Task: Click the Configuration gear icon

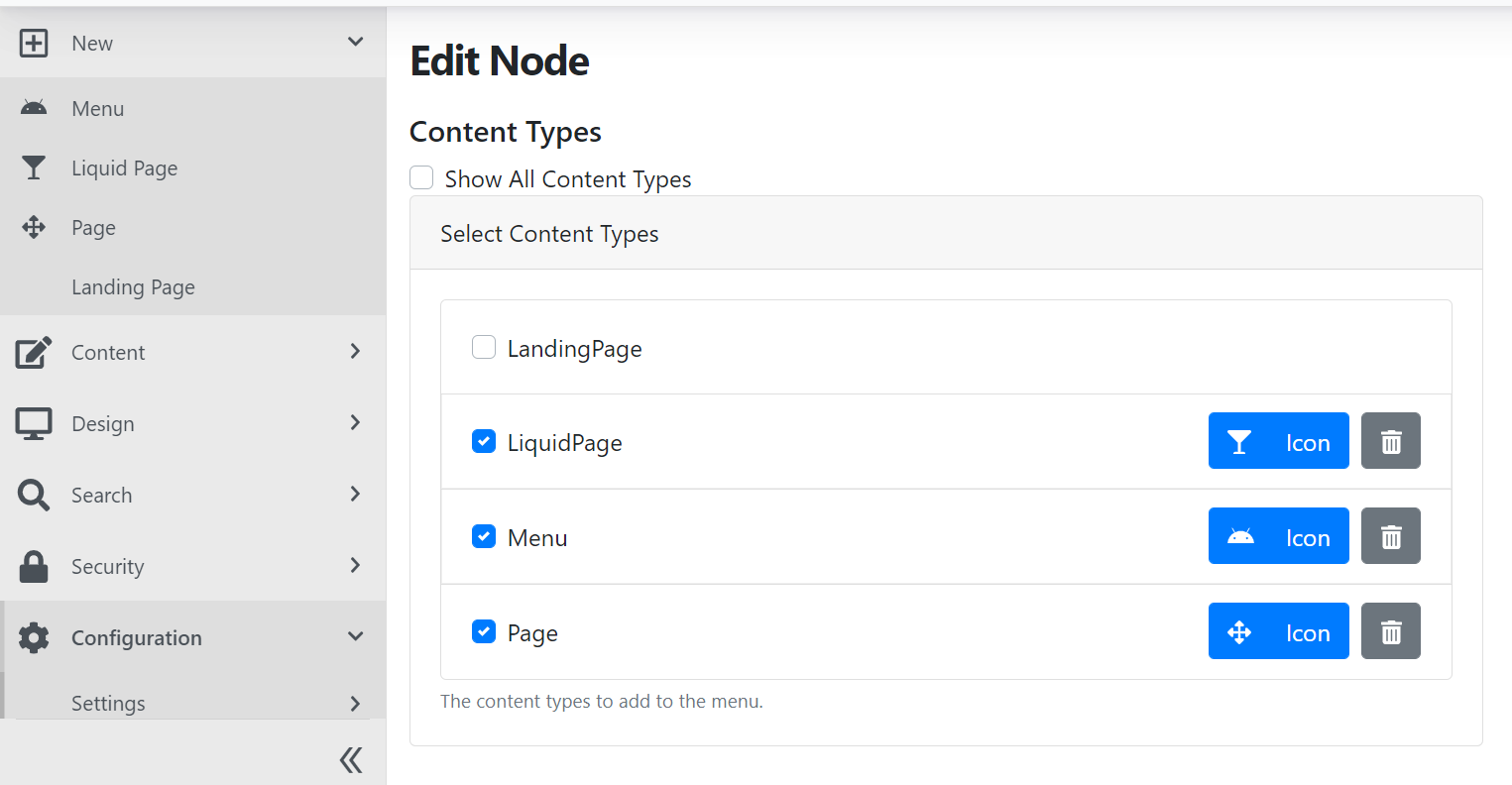Action: [34, 637]
